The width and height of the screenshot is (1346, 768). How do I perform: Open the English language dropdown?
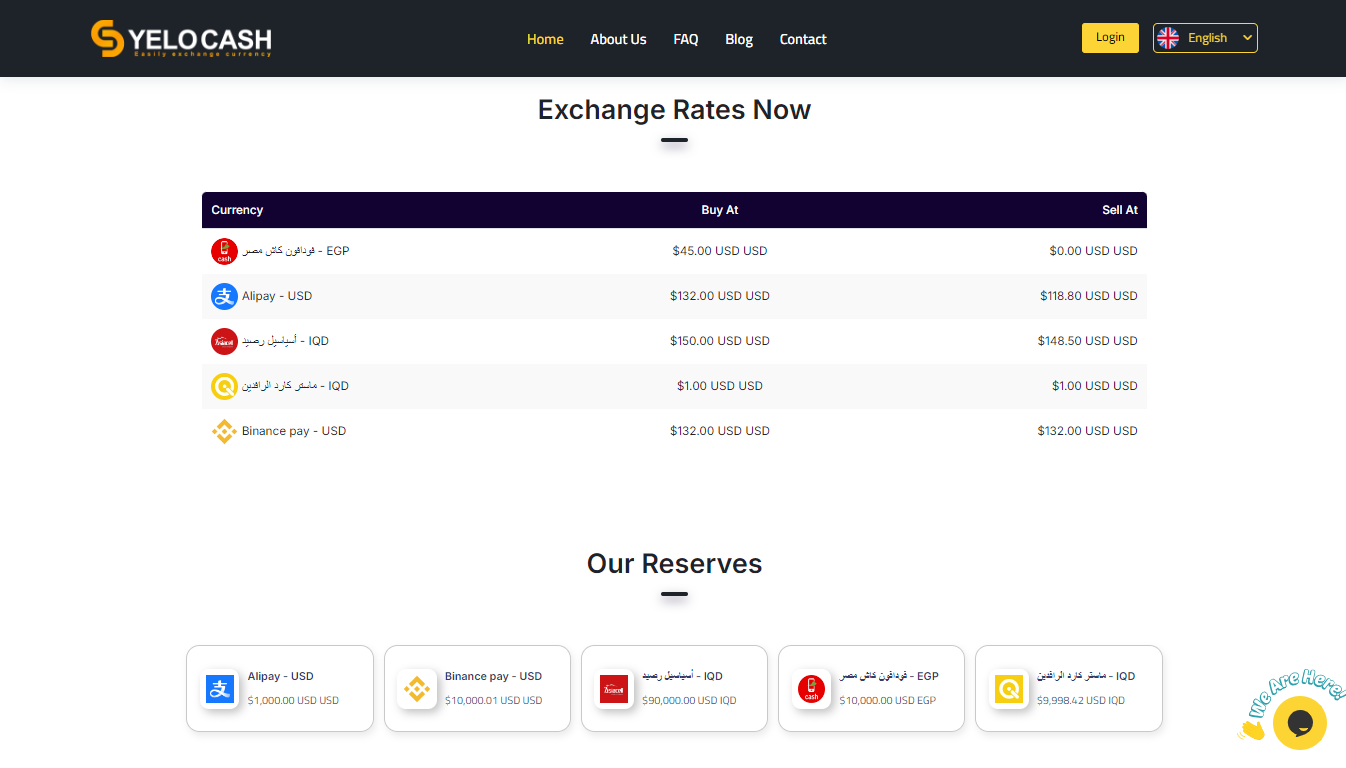[x=1205, y=38]
